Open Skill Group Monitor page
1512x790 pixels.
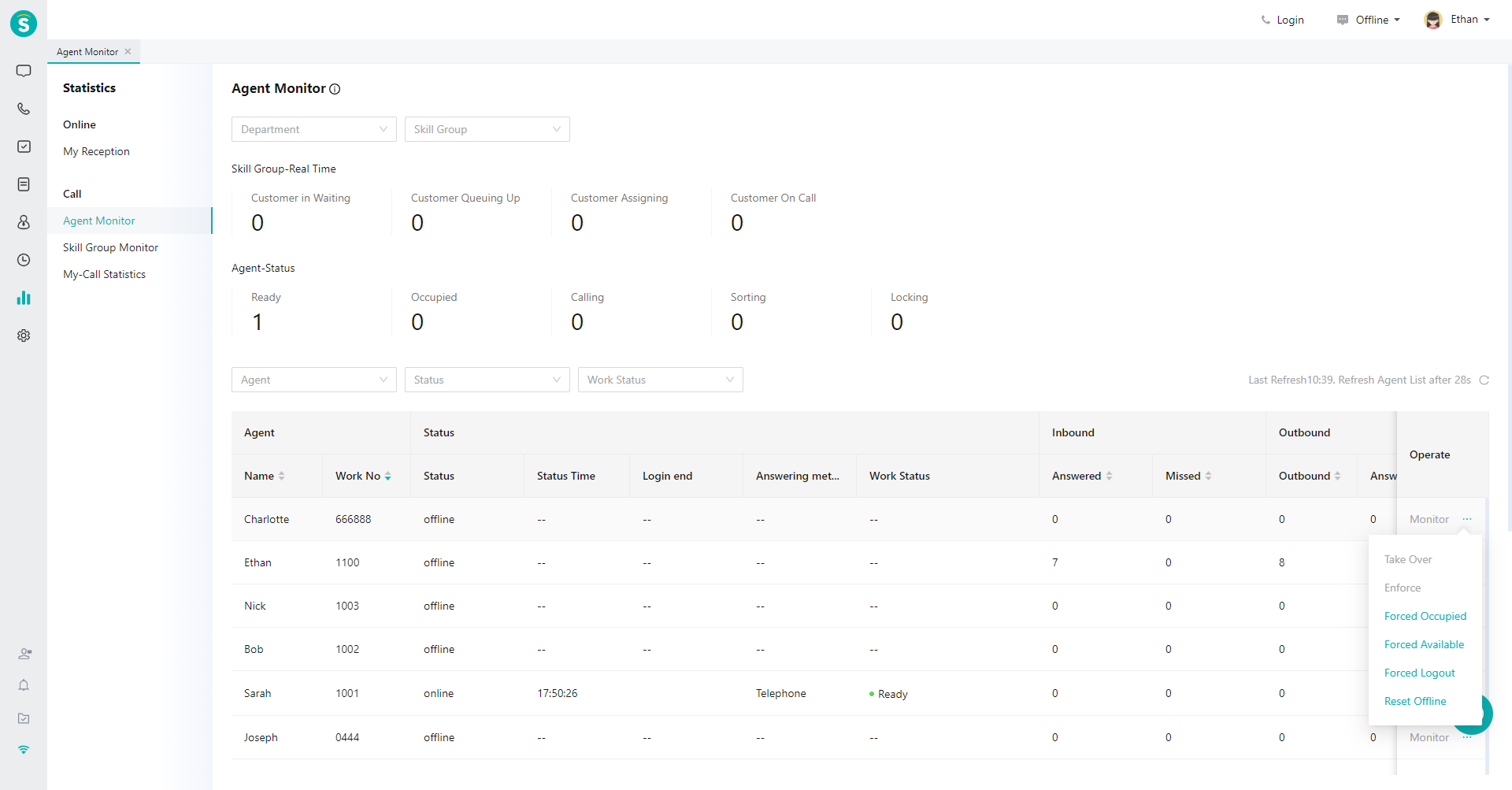pos(110,247)
